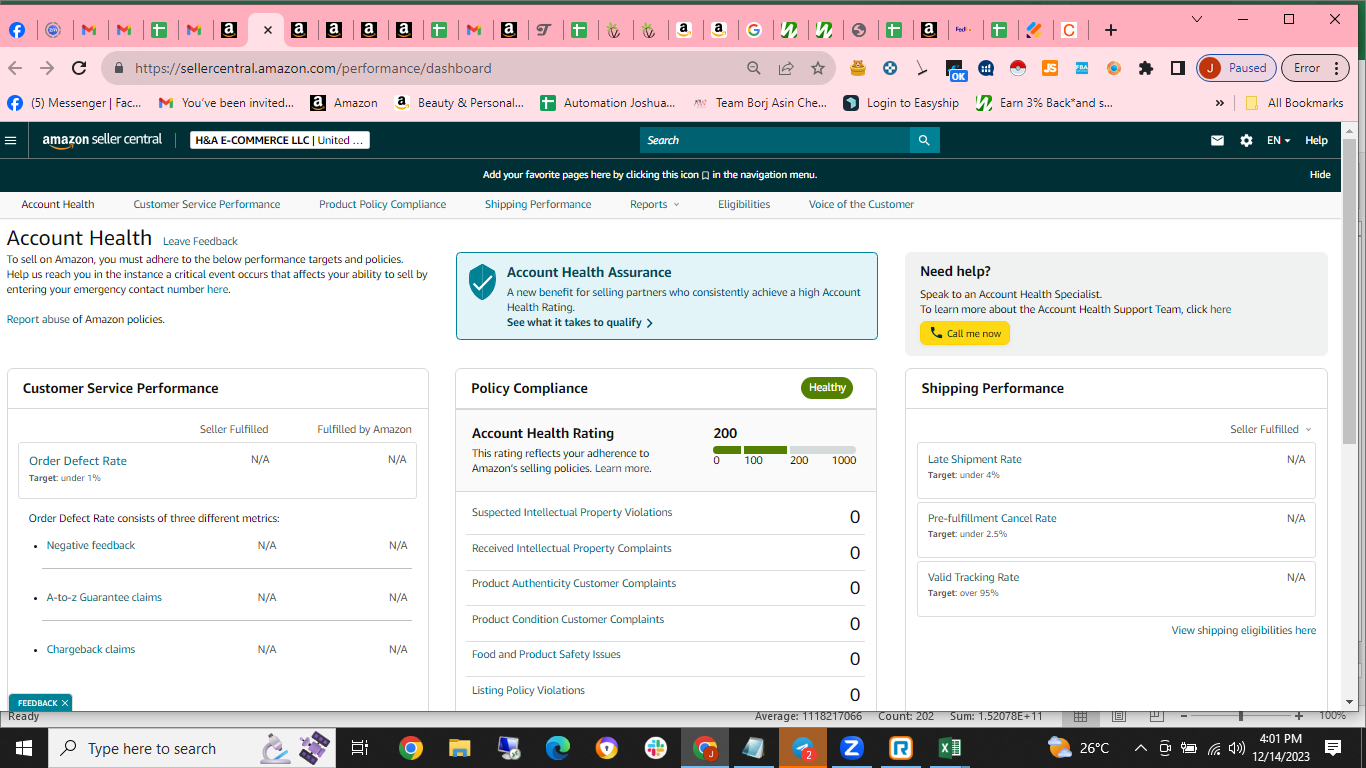This screenshot has width=1366, height=768.
Task: Click the Call me now button
Action: pyautogui.click(x=965, y=333)
